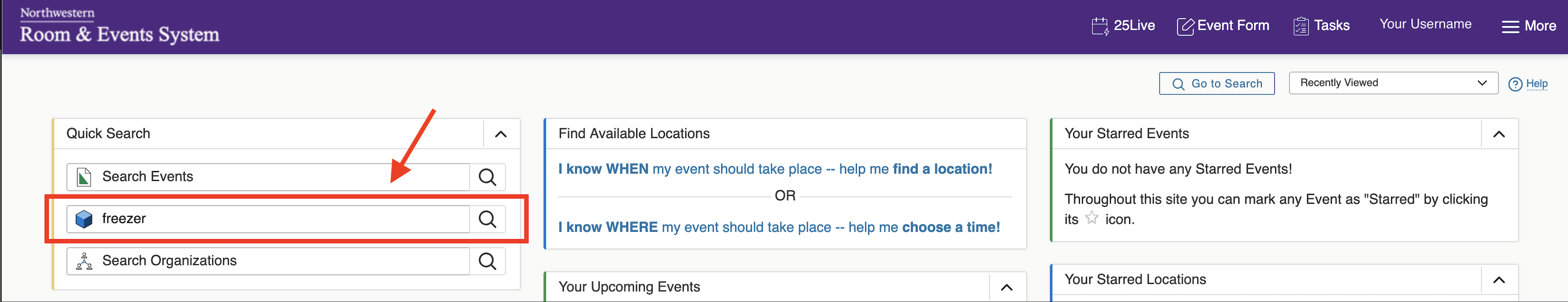The width and height of the screenshot is (1568, 302).
Task: Click the magnifier next to Search Events
Action: click(487, 177)
